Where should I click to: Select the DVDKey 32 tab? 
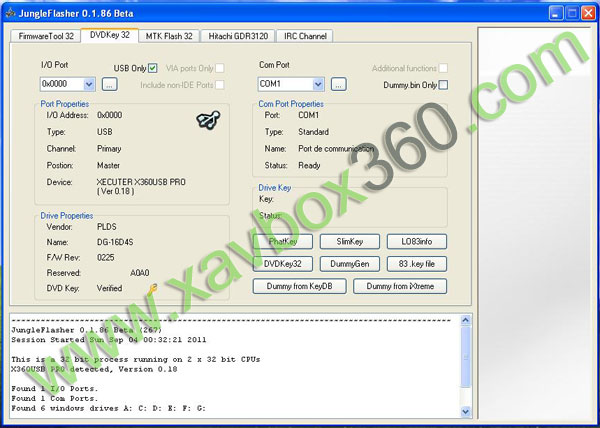coord(110,35)
